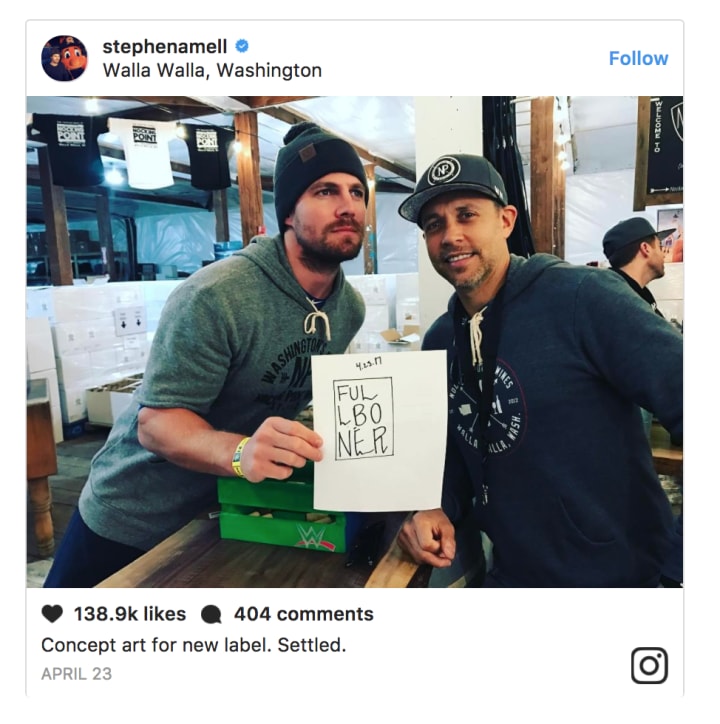
Task: Follow the stephenamell account
Action: tap(638, 58)
